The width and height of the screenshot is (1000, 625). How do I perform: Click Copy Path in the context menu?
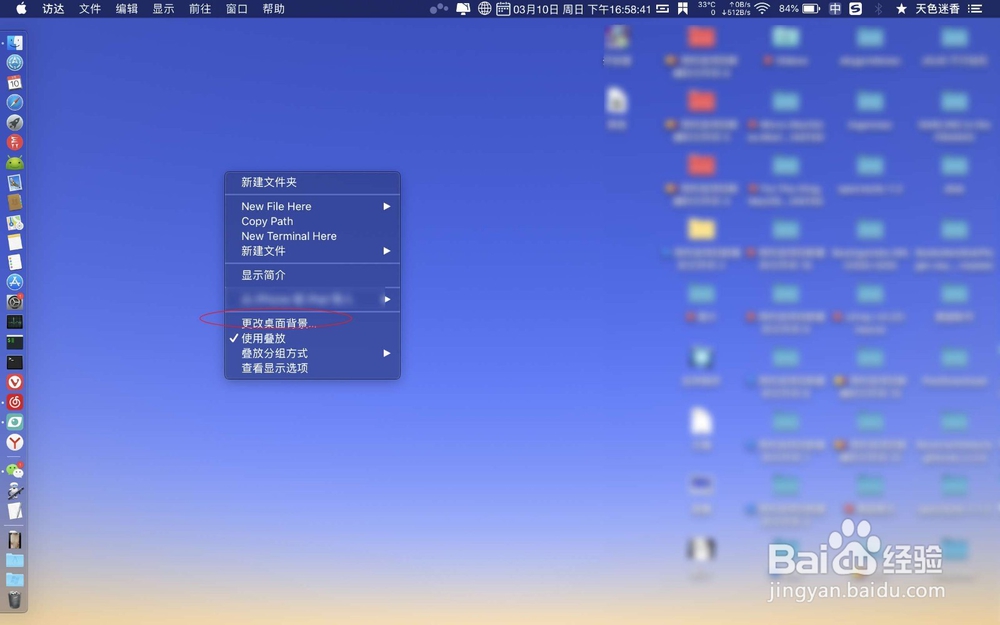(x=267, y=221)
